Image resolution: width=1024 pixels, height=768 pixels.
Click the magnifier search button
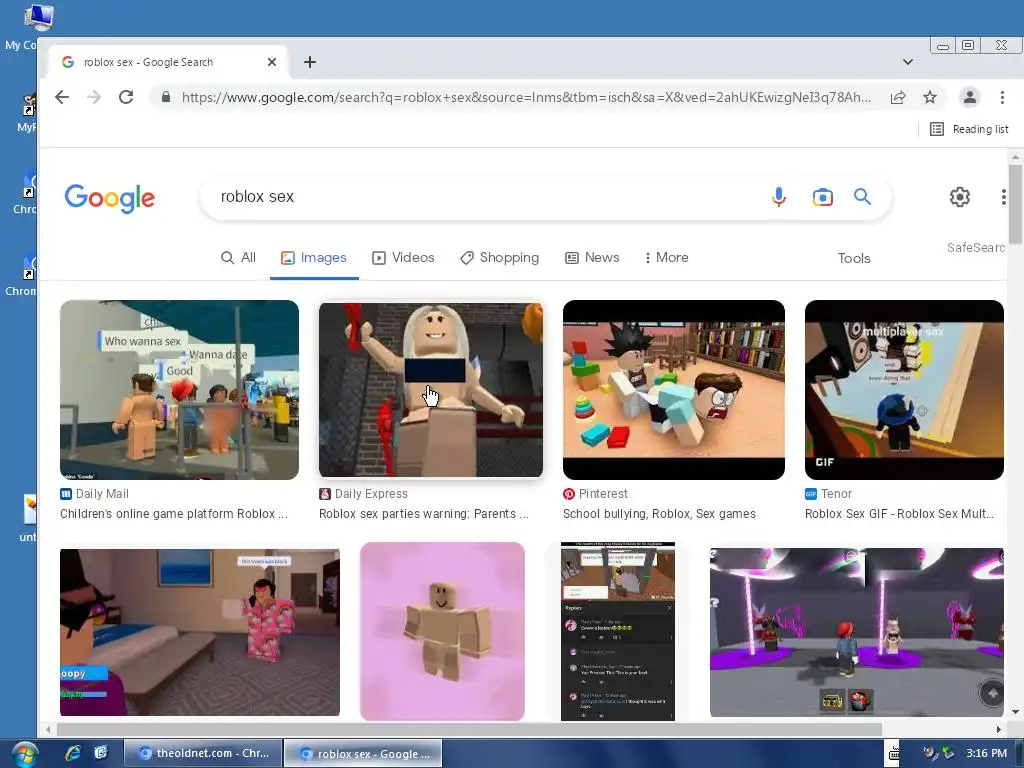click(862, 197)
